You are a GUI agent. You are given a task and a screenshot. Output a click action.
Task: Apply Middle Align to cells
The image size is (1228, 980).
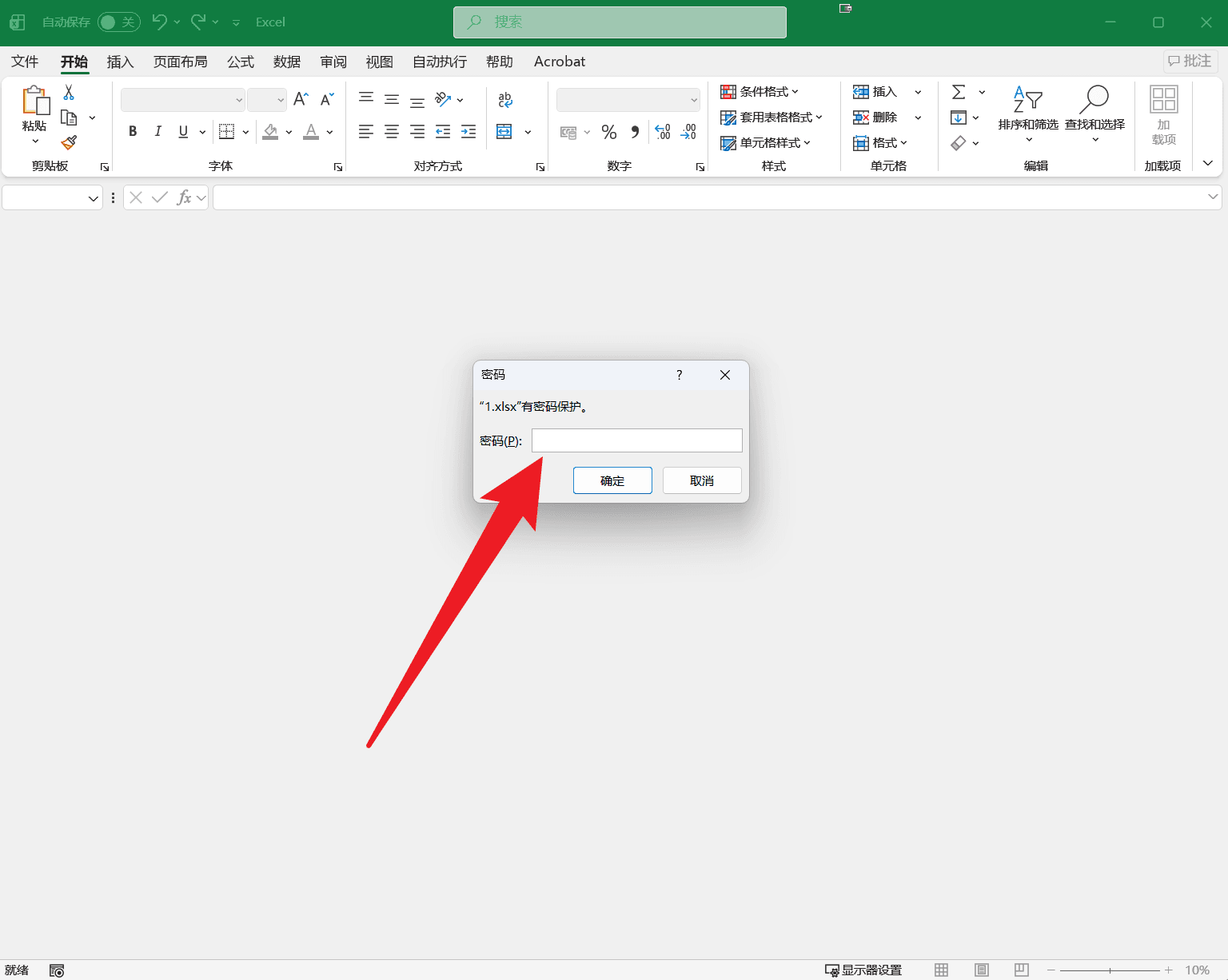tap(392, 99)
